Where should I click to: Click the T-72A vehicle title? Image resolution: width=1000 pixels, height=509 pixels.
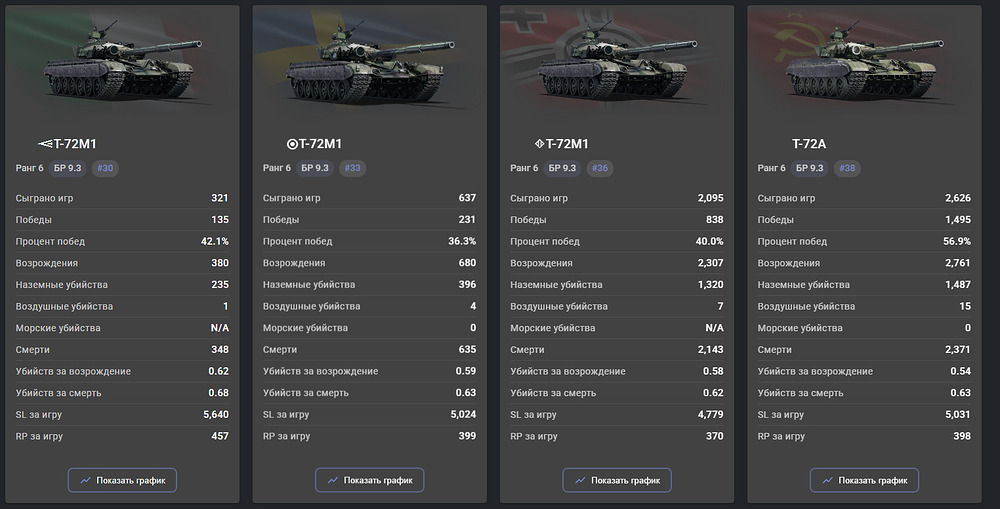(811, 144)
